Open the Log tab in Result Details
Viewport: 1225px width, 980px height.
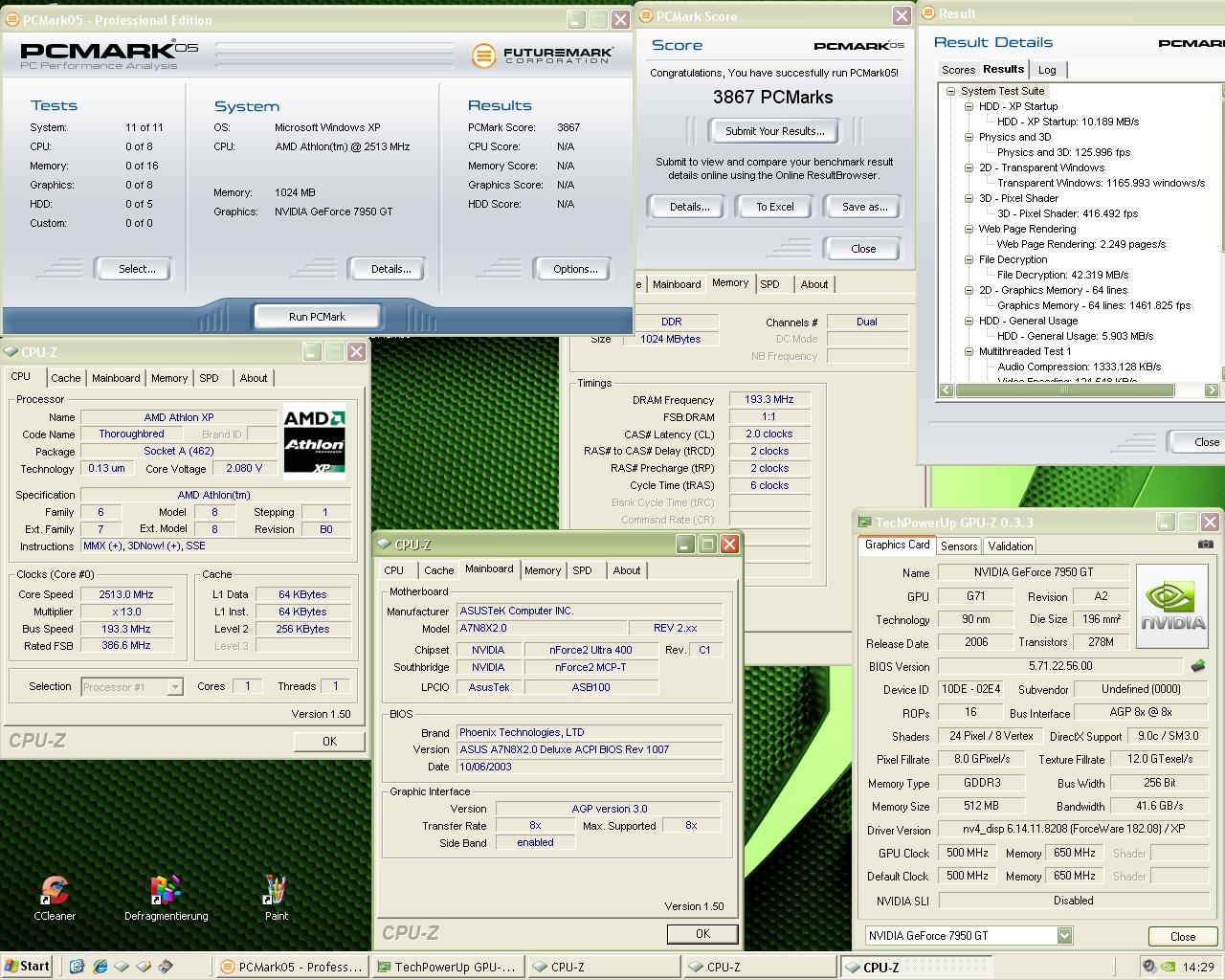(x=1047, y=70)
